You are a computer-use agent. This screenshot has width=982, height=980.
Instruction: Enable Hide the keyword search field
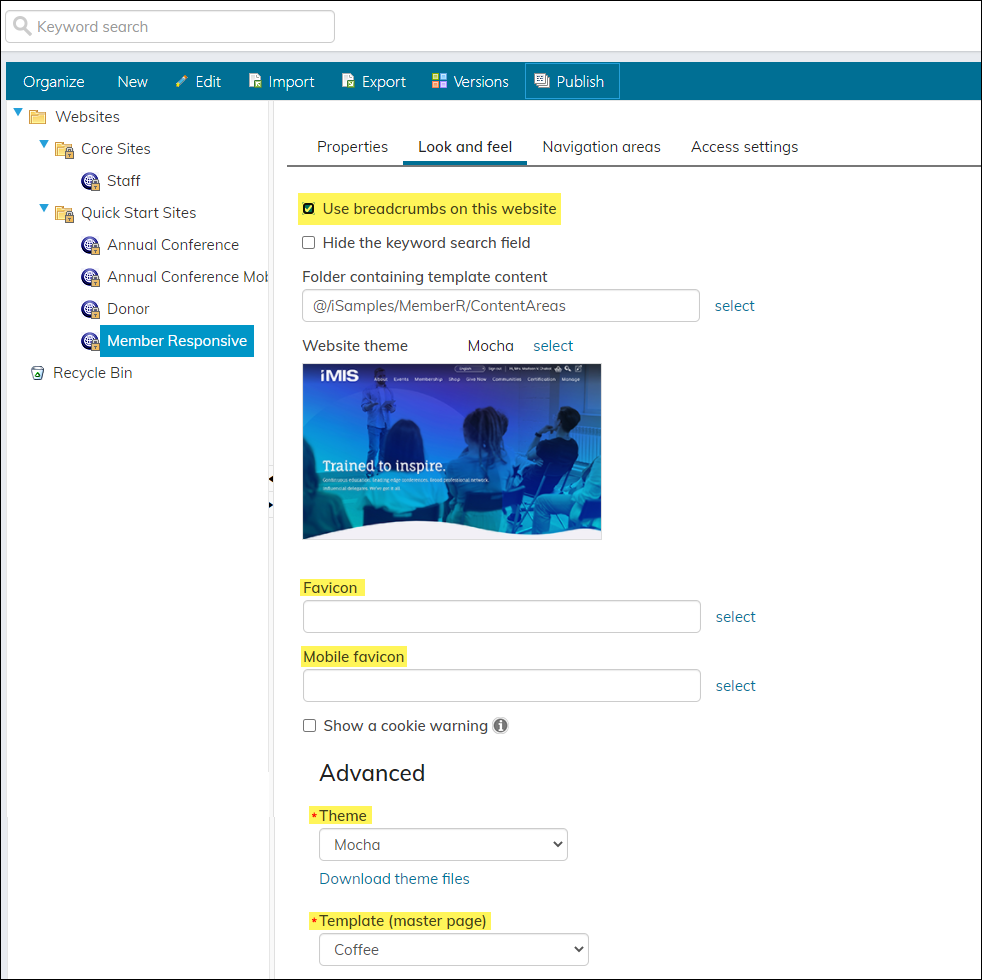click(309, 243)
